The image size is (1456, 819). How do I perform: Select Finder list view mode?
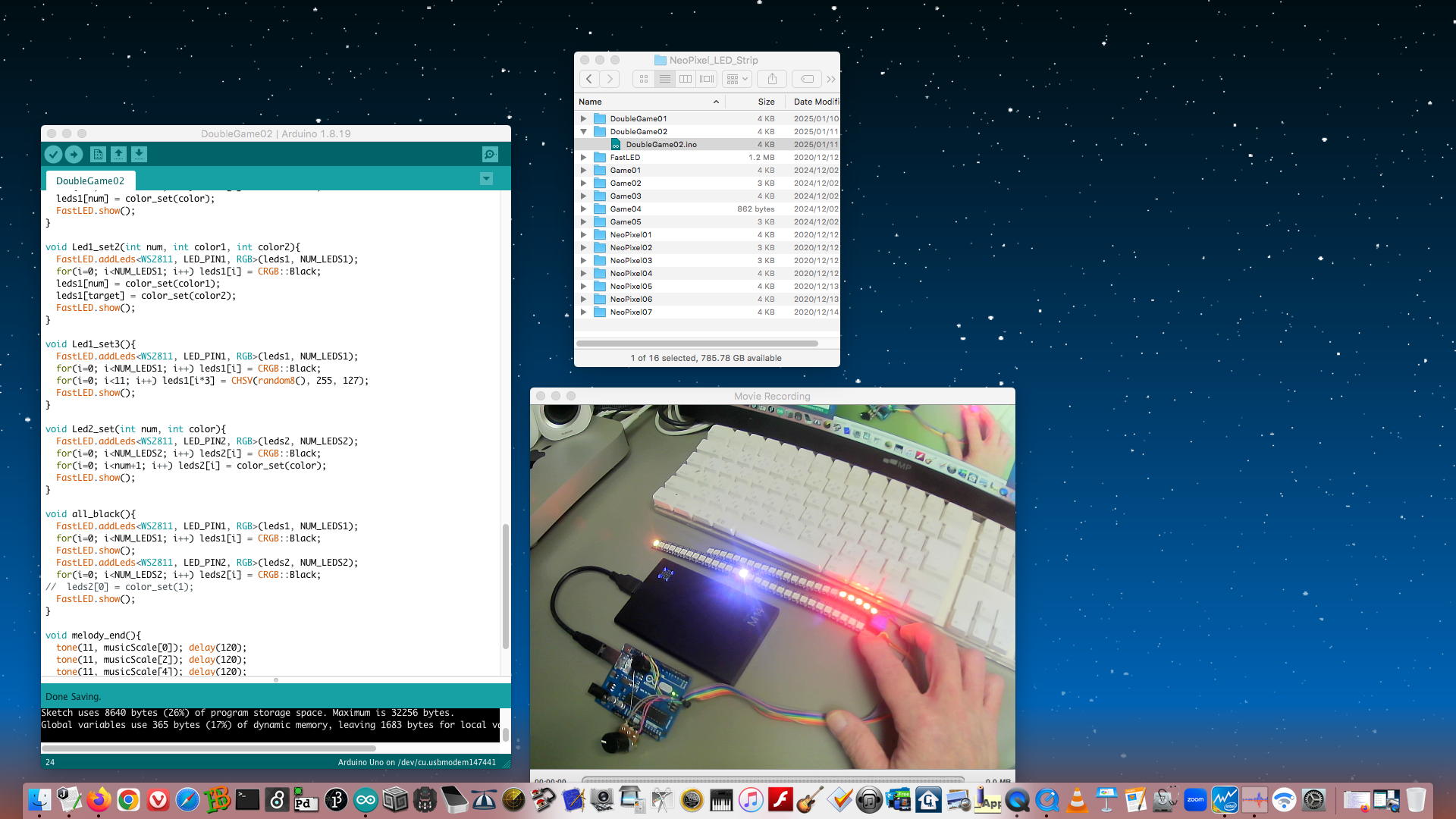[x=664, y=79]
